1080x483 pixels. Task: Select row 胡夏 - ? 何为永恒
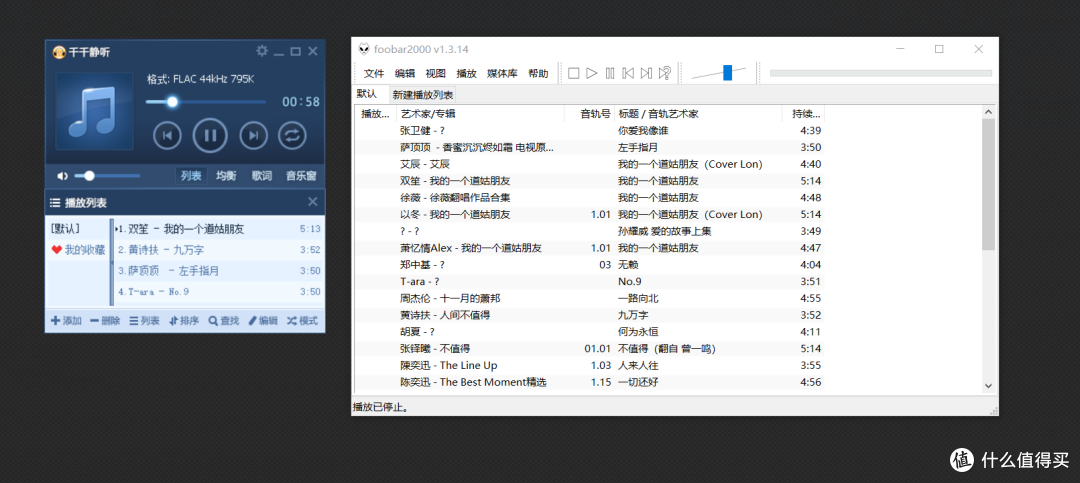click(x=590, y=331)
